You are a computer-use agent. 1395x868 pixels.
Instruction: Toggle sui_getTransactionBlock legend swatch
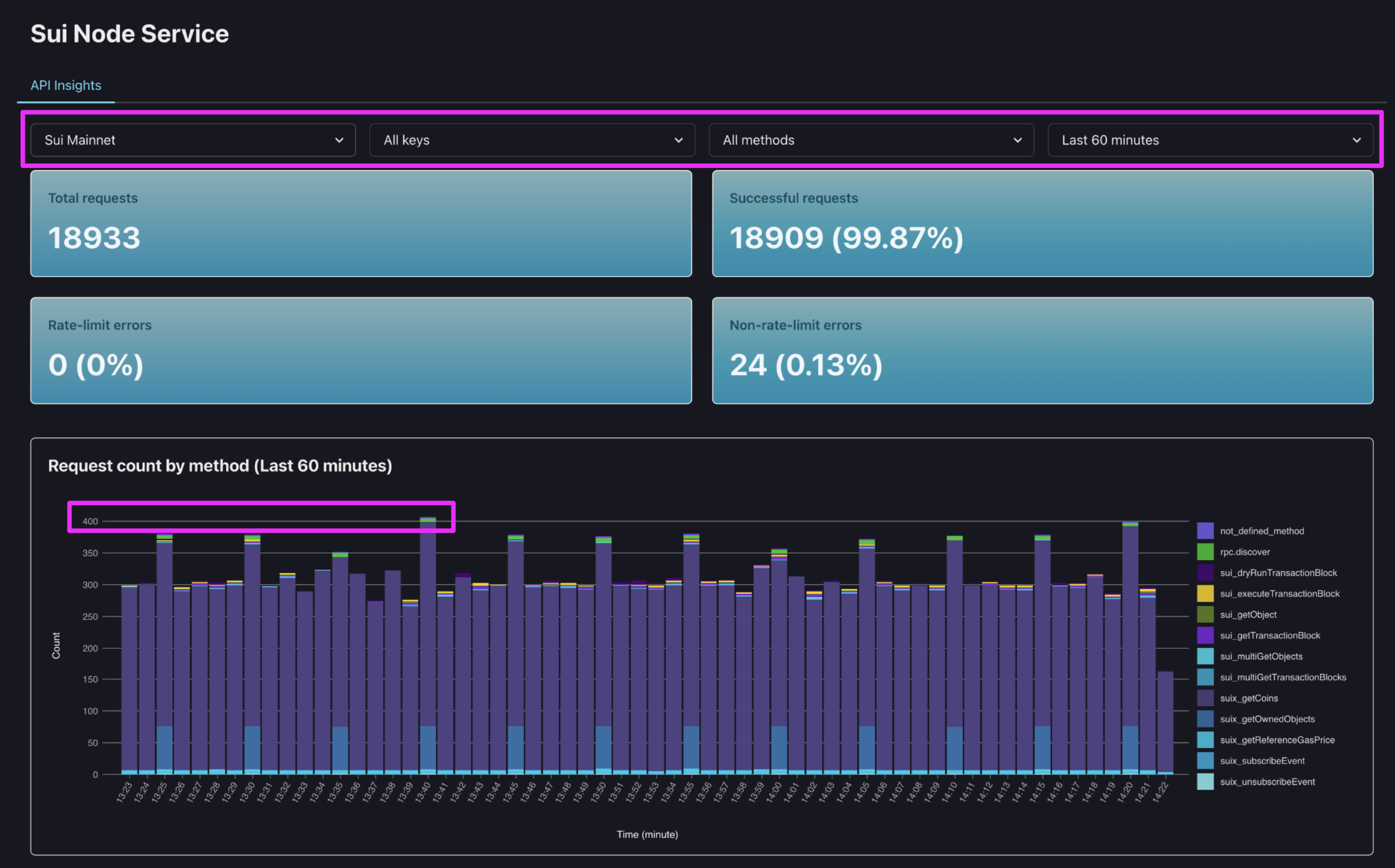click(x=1205, y=635)
